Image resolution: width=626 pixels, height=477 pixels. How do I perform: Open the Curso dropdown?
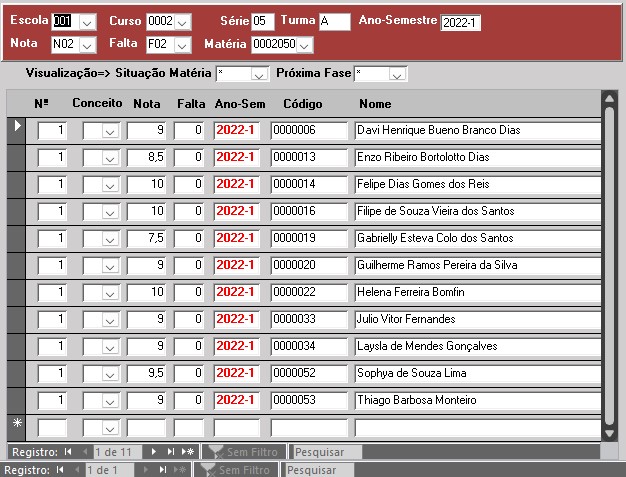182,22
